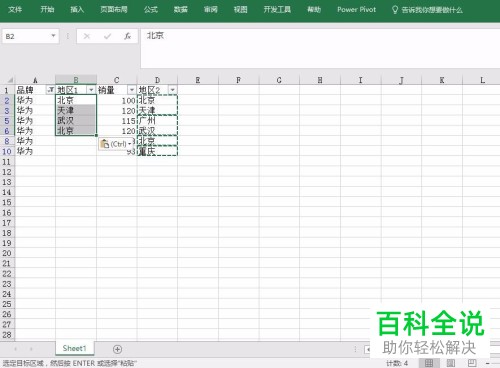
Task: Select row 5 header
Action: coord(7,121)
